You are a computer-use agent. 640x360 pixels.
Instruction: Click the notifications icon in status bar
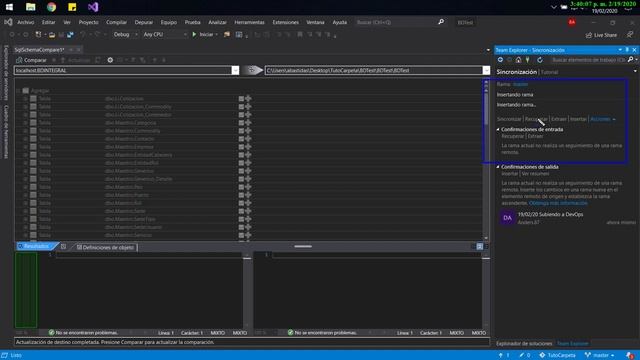pos(630,356)
